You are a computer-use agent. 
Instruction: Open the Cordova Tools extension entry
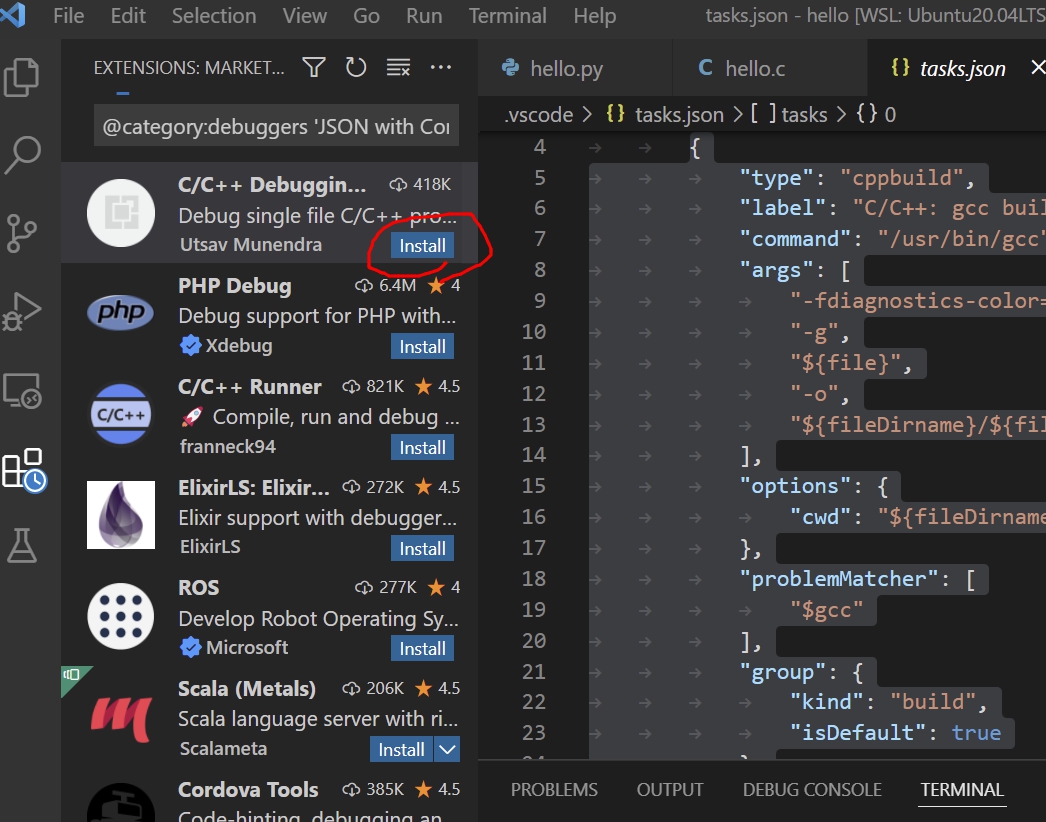click(270, 799)
